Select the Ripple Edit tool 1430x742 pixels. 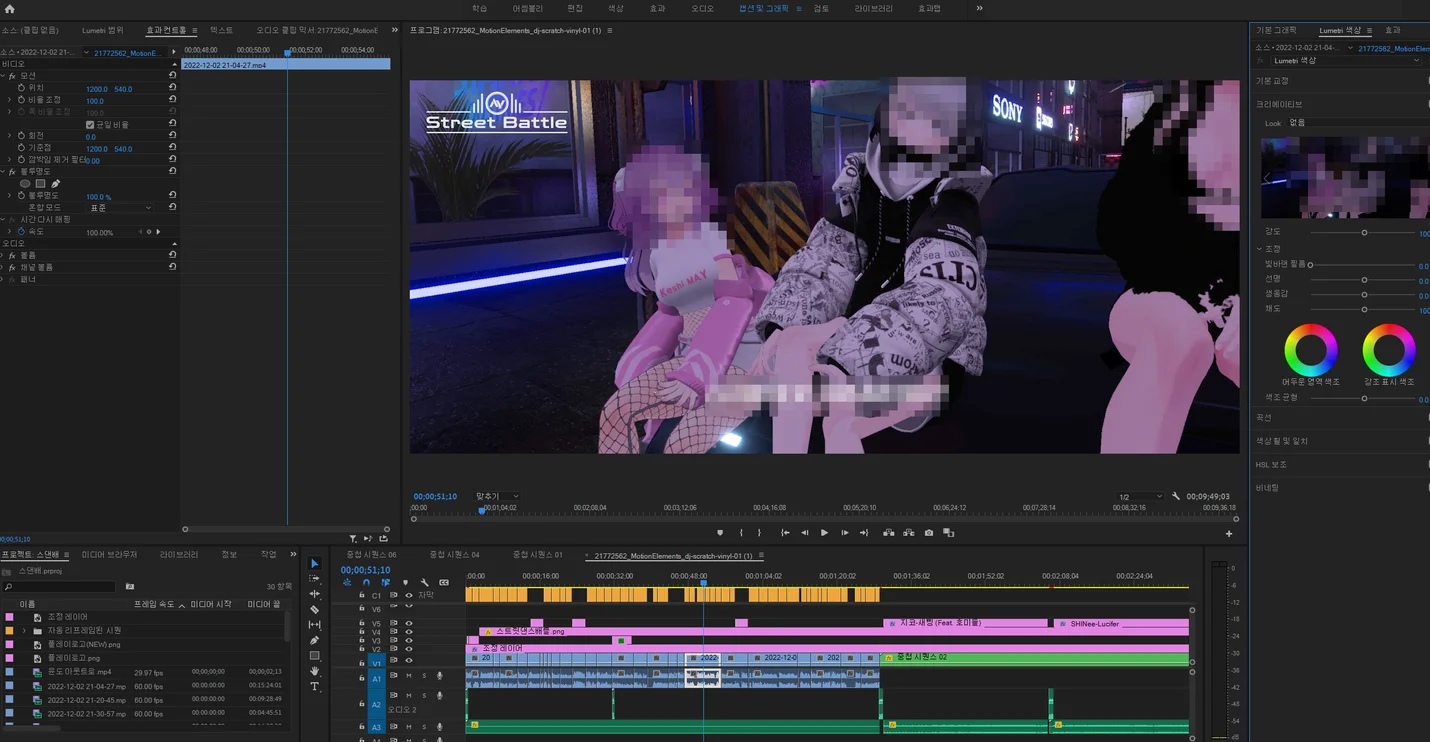(314, 594)
